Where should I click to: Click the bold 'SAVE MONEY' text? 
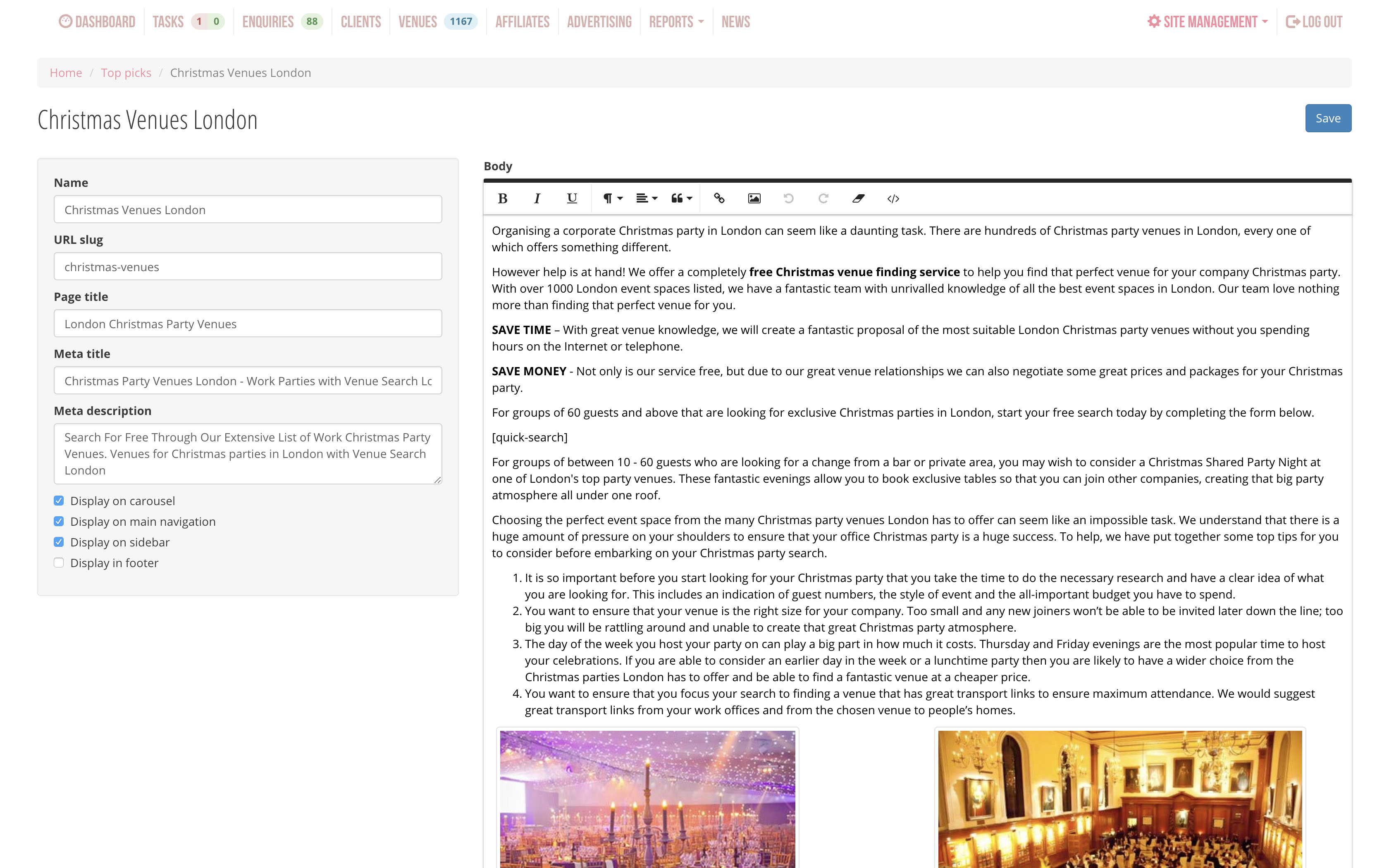(x=529, y=372)
